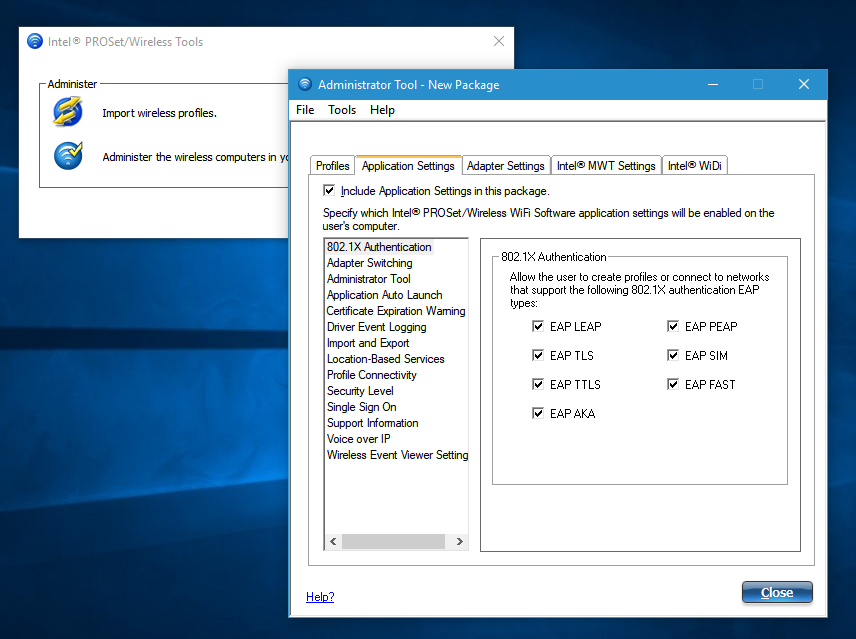Screen dimensions: 856x639
Task: Click the settings list left scroll arrow
Action: (333, 541)
